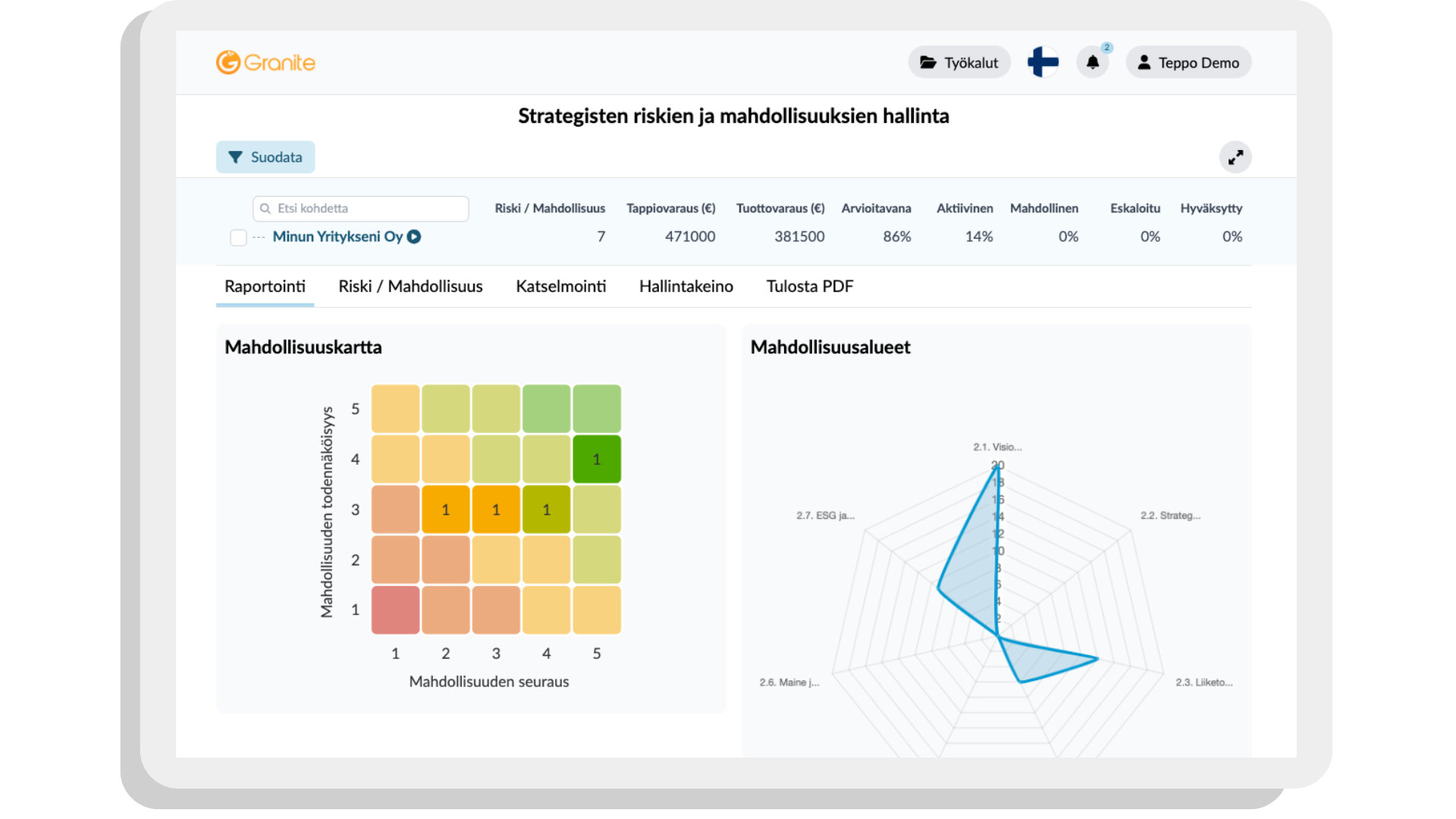The width and height of the screenshot is (1456, 819).
Task: Click the Mahdollinen column header
Action: [x=1044, y=209]
